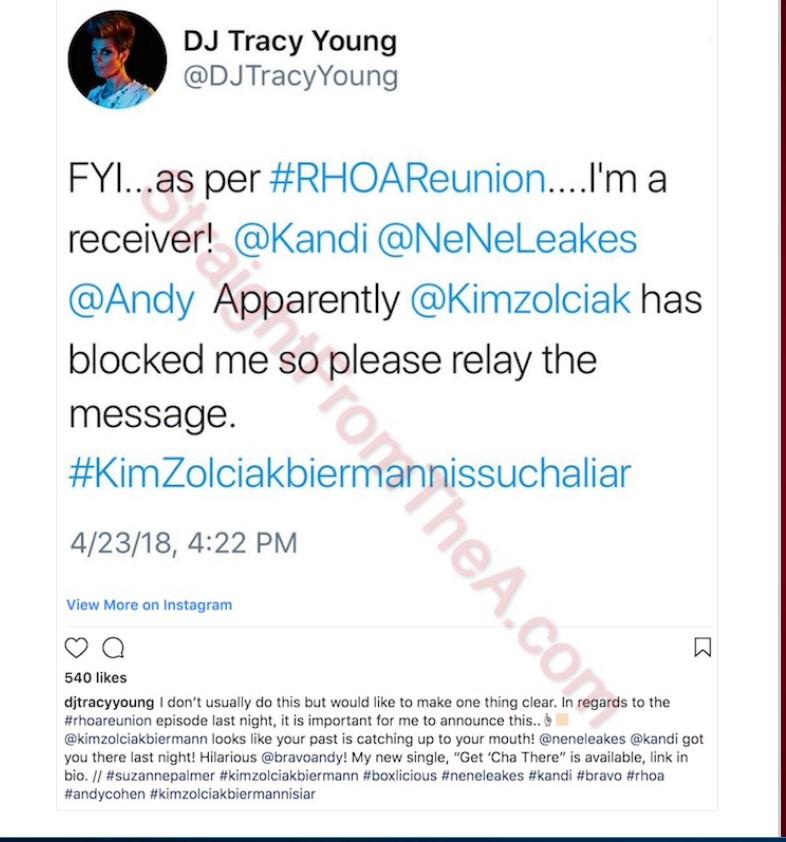This screenshot has height=842, width=786.
Task: Open the @NeNeLeakes mention in the tweet
Action: click(x=507, y=238)
